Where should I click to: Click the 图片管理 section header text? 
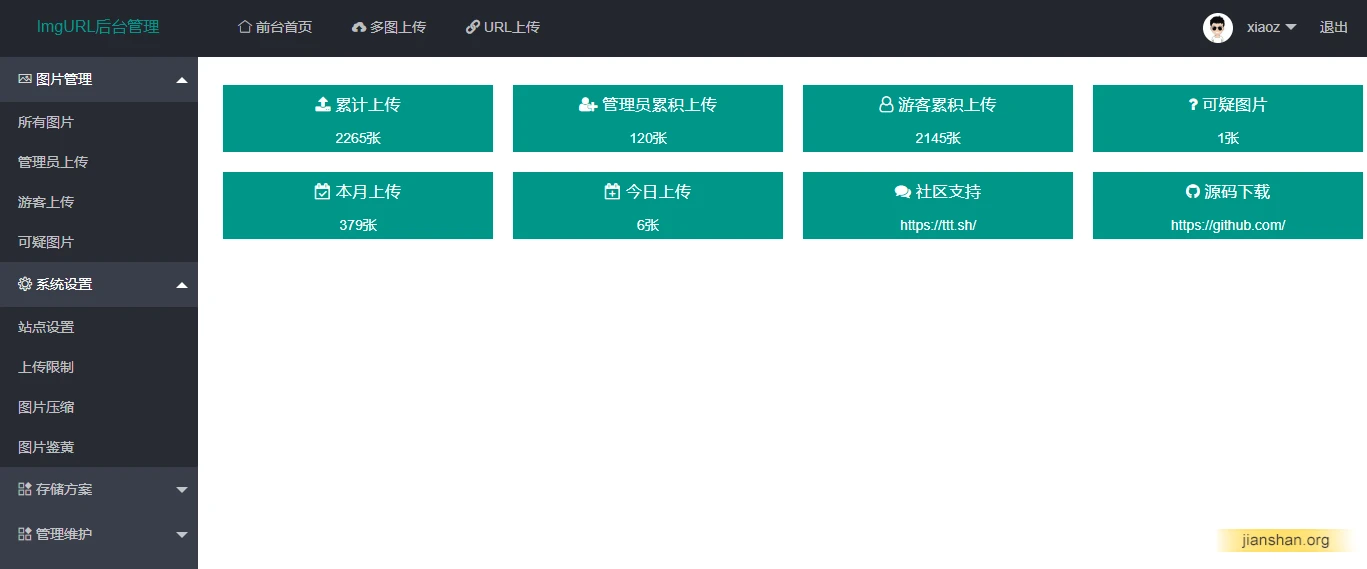(x=64, y=79)
